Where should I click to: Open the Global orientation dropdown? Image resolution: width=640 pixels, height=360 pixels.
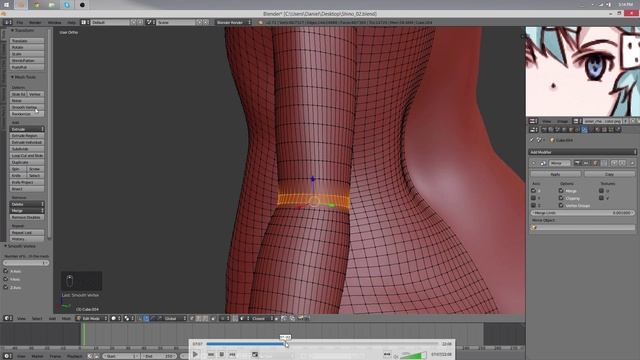tap(176, 318)
